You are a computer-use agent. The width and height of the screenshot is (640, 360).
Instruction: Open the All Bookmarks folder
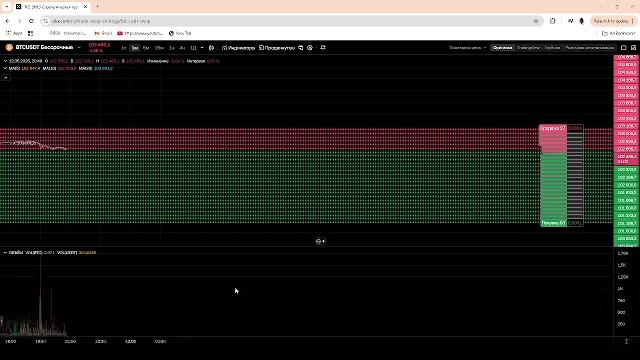619,33
